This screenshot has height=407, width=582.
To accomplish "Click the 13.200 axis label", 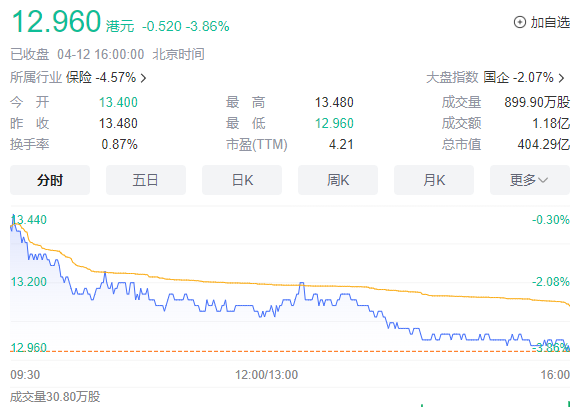I will [29, 282].
